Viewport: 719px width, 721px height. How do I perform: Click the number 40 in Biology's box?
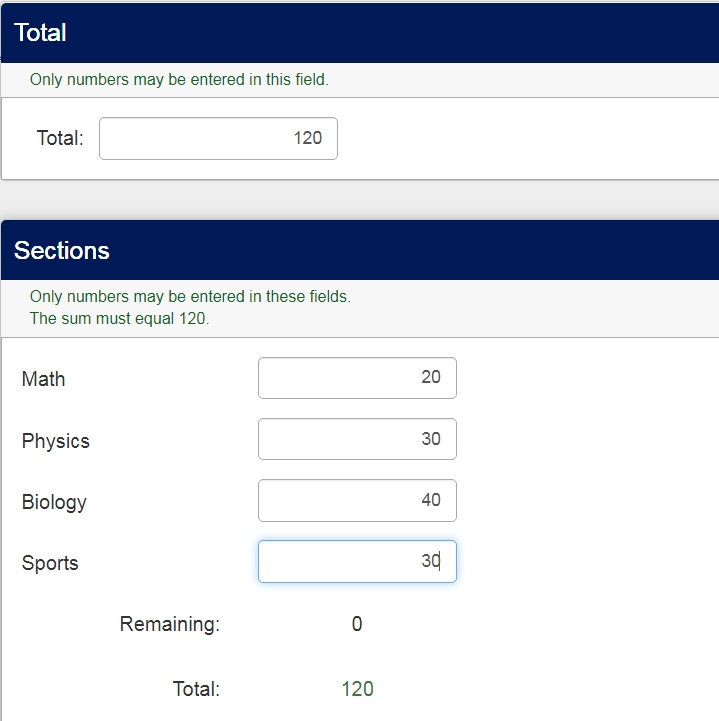point(430,500)
